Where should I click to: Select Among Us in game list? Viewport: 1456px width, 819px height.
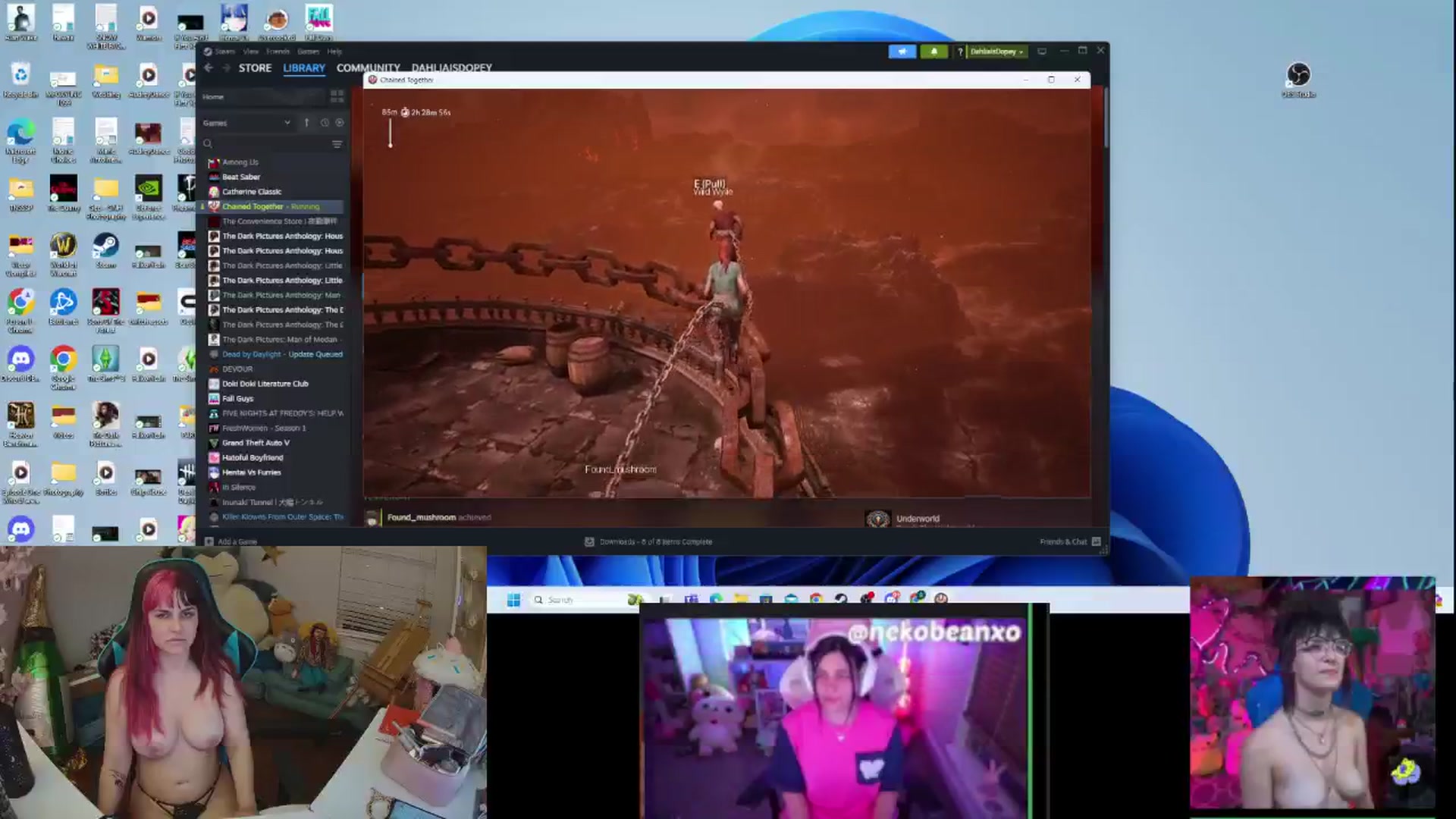[x=275, y=162]
